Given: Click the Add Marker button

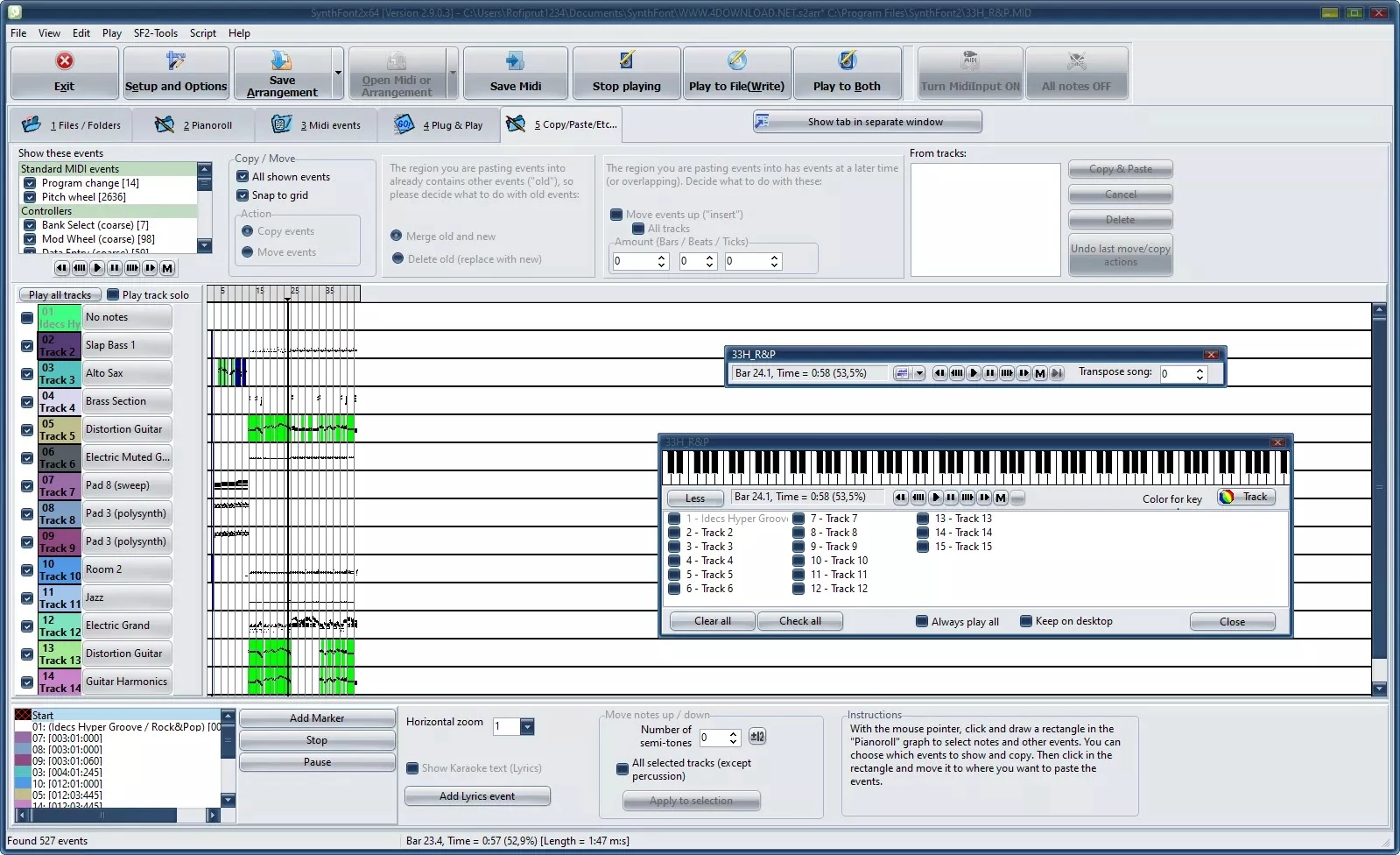Looking at the screenshot, I should point(316,718).
